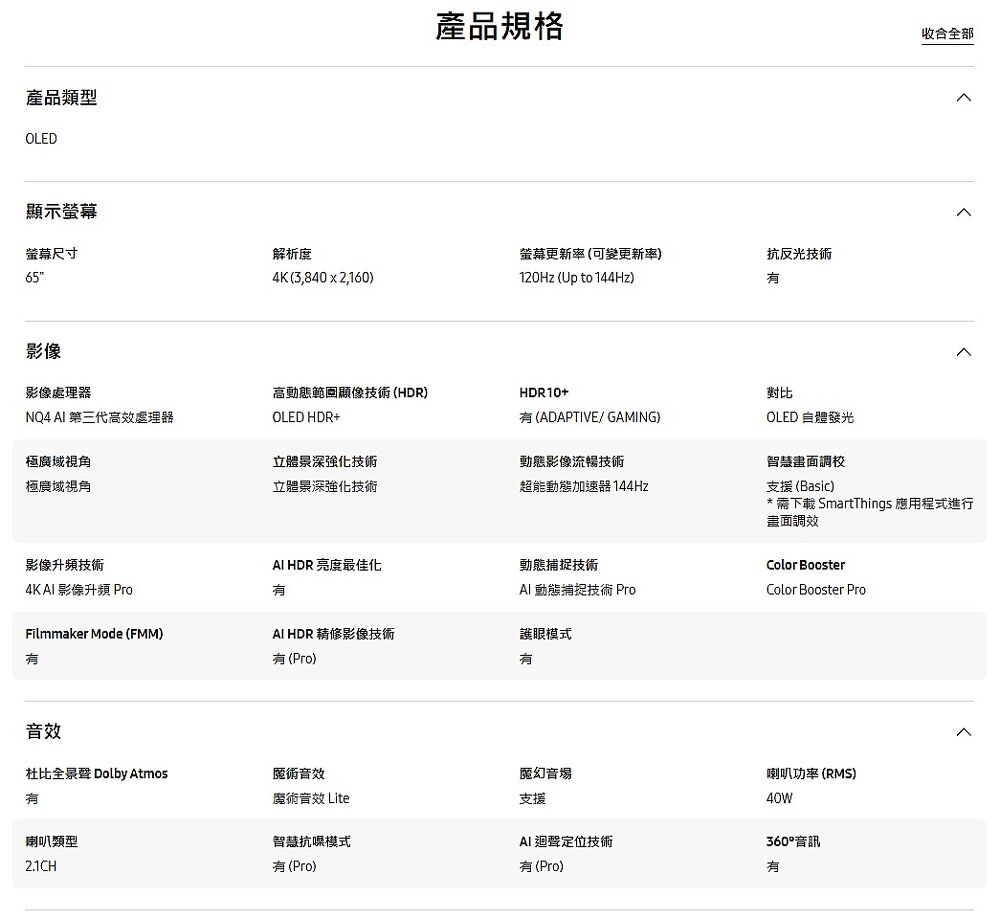Click the 產品類型 section title
Screen dimensions: 1000x919
(x=61, y=98)
